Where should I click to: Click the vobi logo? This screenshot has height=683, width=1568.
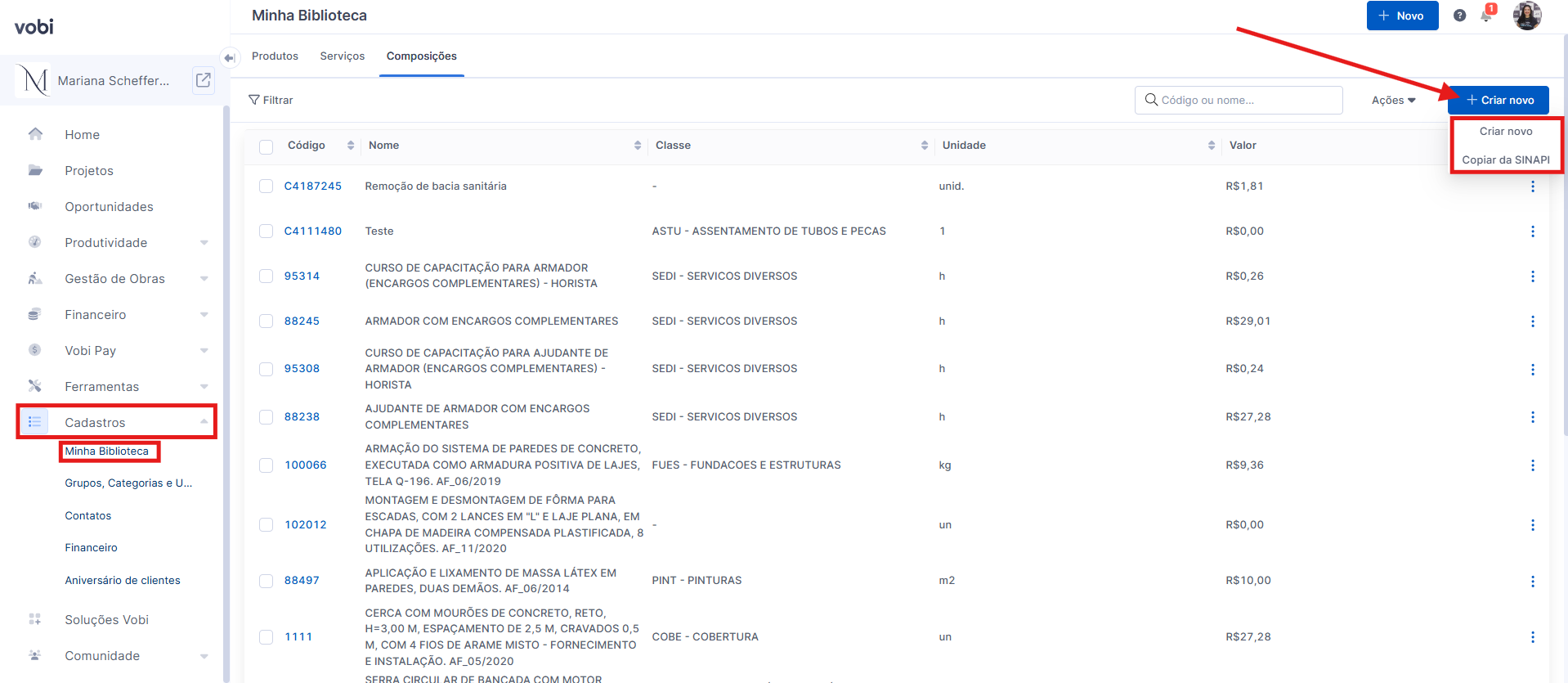point(34,27)
